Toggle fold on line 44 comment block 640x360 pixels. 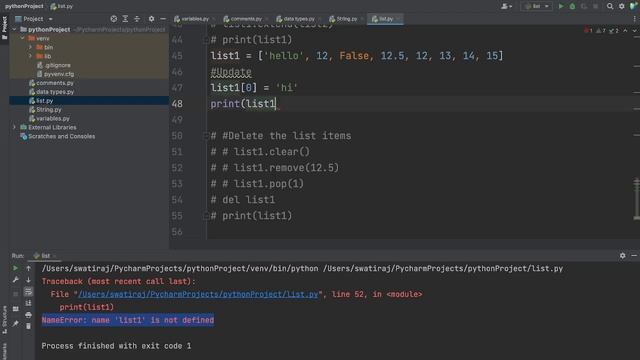[206, 40]
